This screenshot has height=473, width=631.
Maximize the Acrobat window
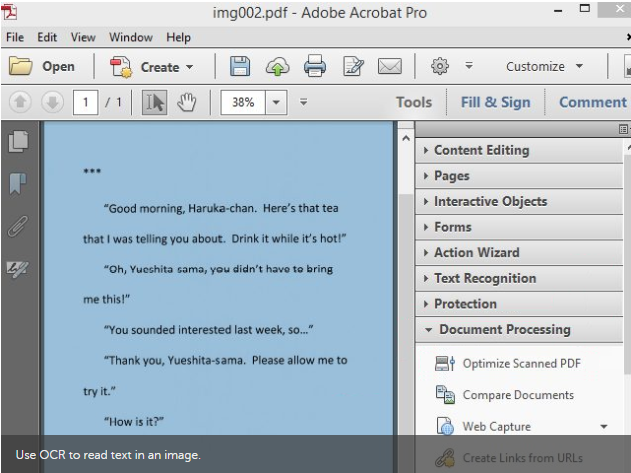(585, 9)
